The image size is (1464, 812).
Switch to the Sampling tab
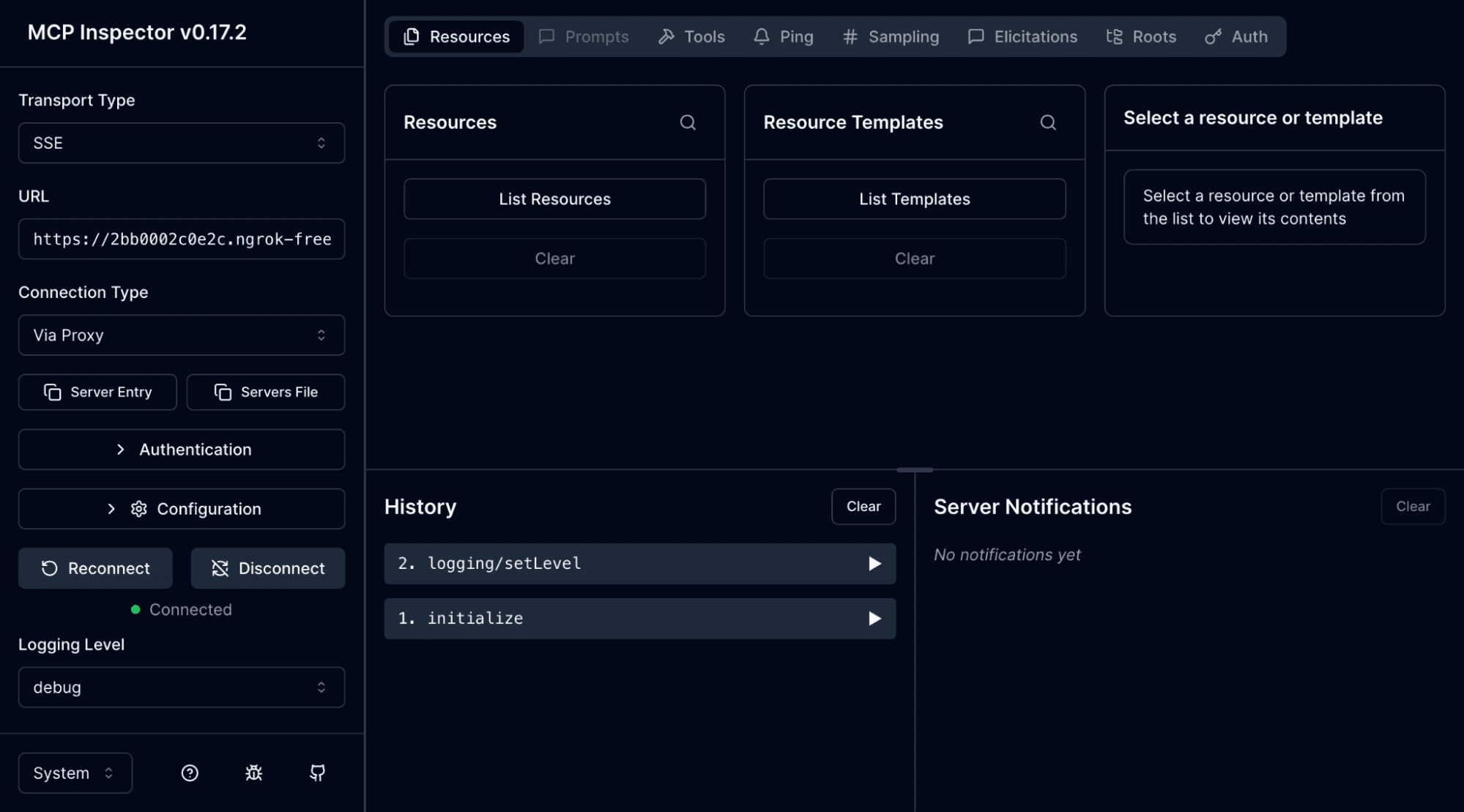(891, 37)
